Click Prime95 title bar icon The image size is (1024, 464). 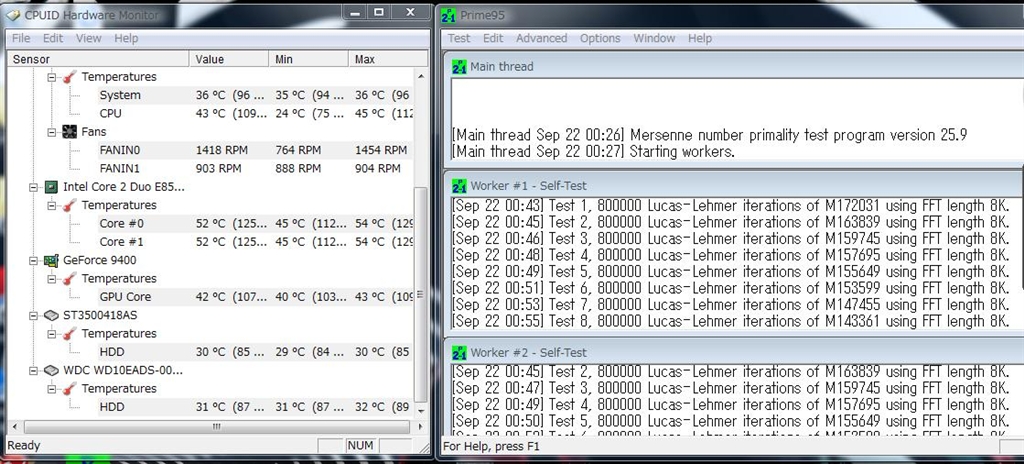coord(449,14)
